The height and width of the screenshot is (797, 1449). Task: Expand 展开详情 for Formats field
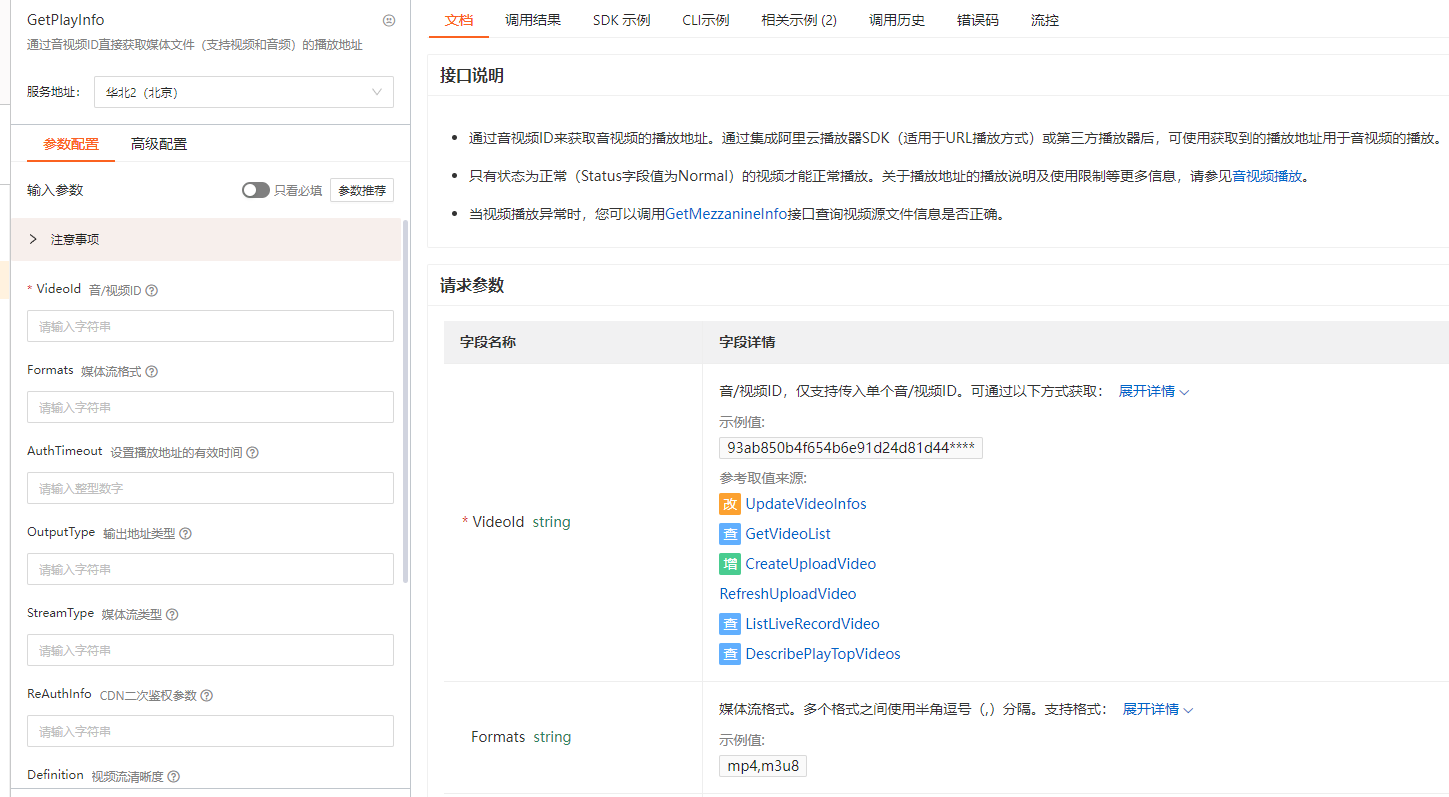click(x=1158, y=709)
